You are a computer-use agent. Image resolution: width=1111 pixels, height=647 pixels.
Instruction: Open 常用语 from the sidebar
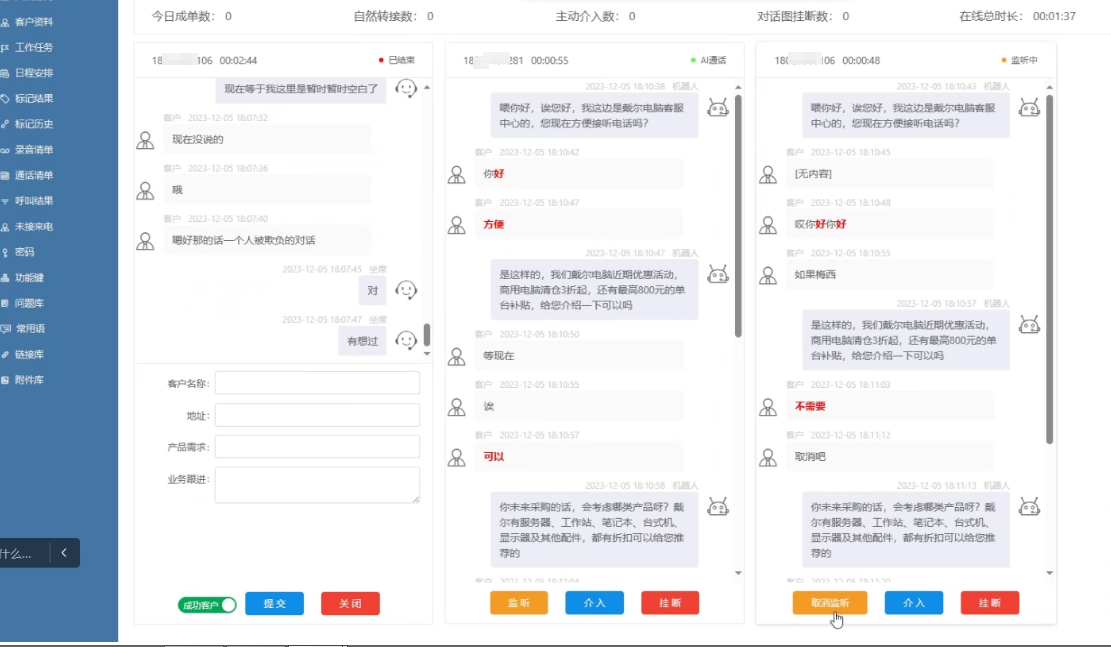(30, 329)
